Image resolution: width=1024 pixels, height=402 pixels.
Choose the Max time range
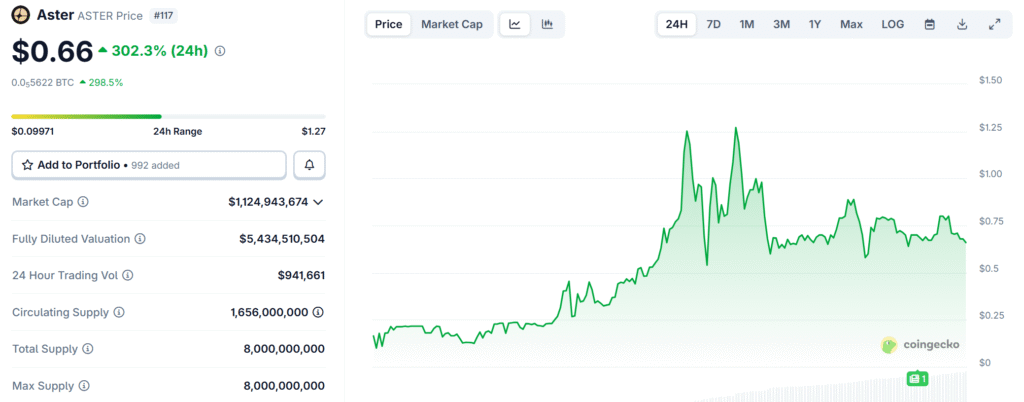(x=851, y=24)
